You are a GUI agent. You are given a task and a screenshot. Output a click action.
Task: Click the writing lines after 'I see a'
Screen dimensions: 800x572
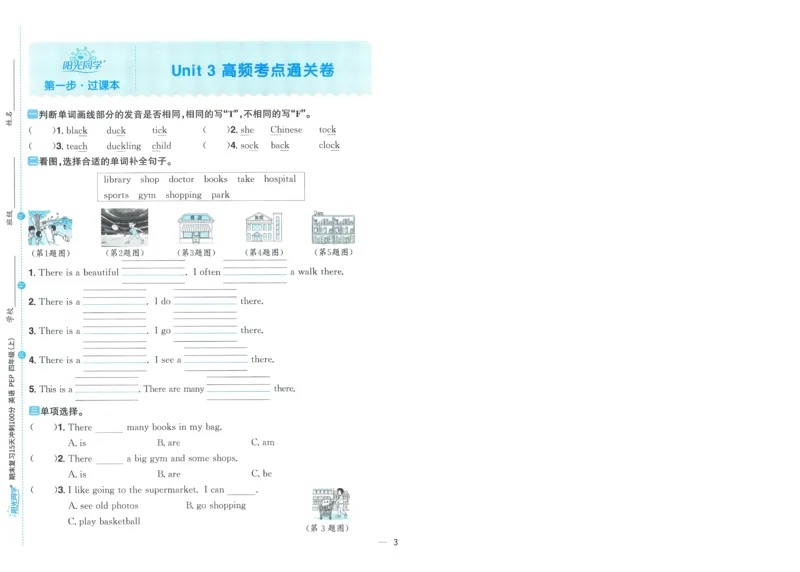click(216, 359)
